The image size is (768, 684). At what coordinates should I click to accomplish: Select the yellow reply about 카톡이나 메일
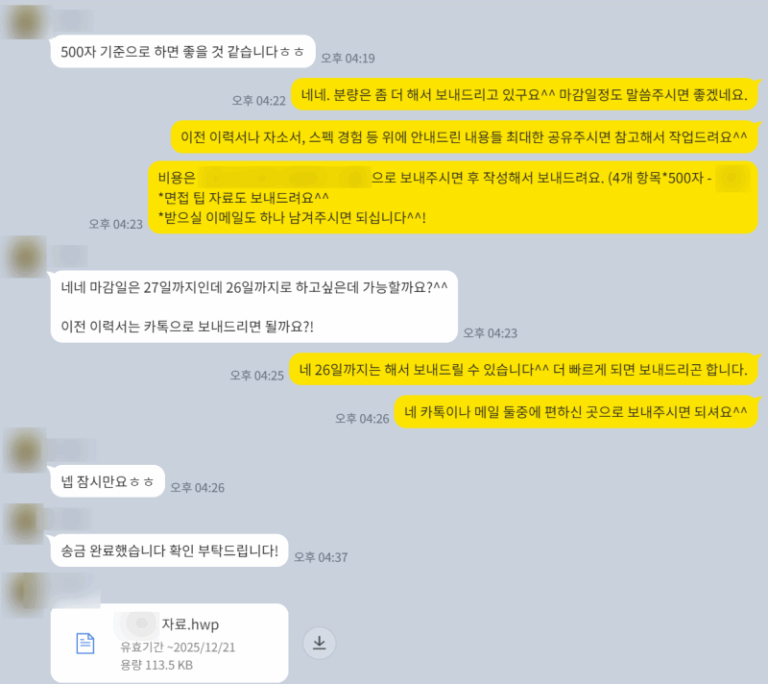(576, 412)
